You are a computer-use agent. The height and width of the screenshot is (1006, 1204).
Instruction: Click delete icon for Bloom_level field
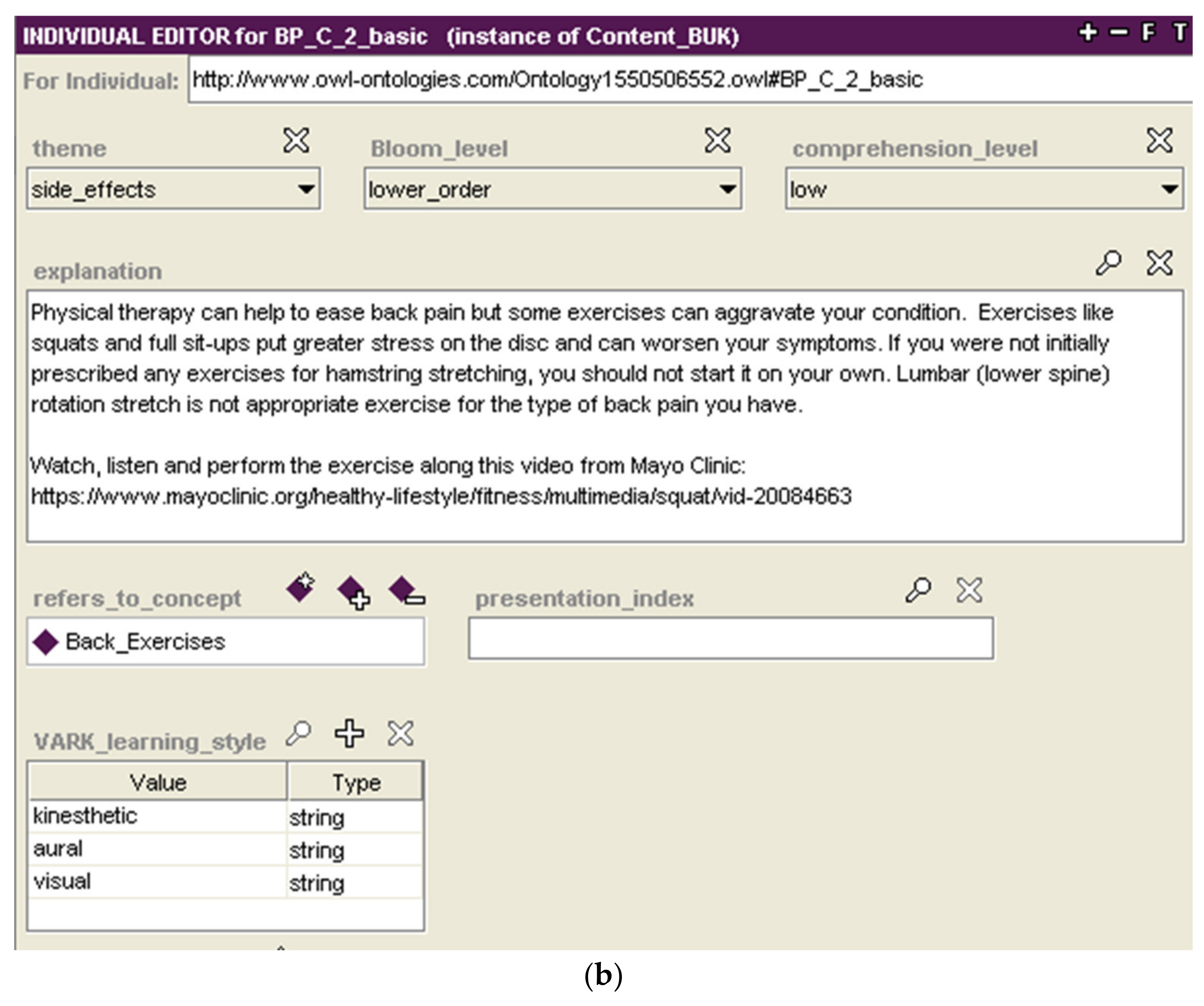click(717, 140)
